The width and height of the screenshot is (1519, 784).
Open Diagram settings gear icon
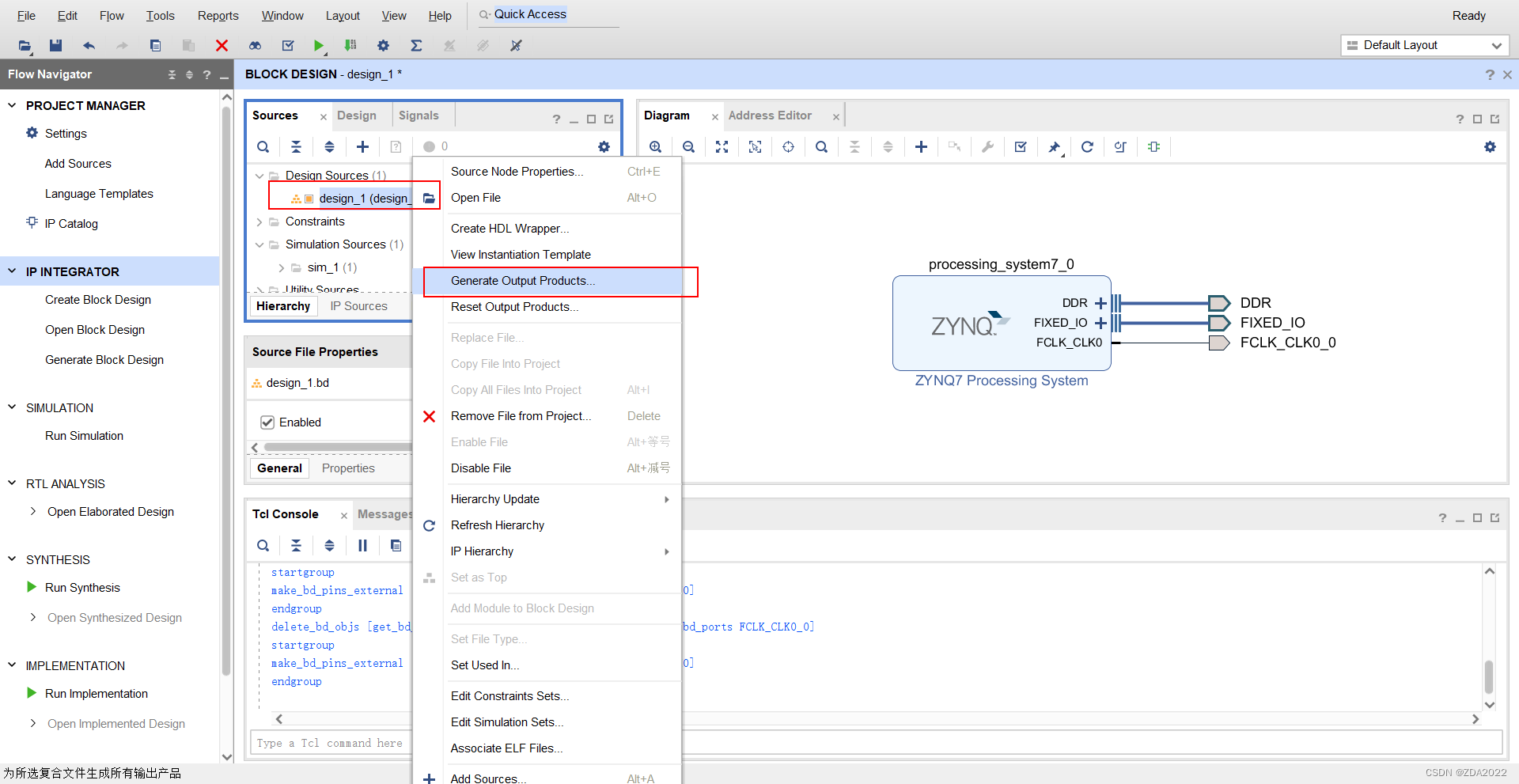coord(1490,146)
